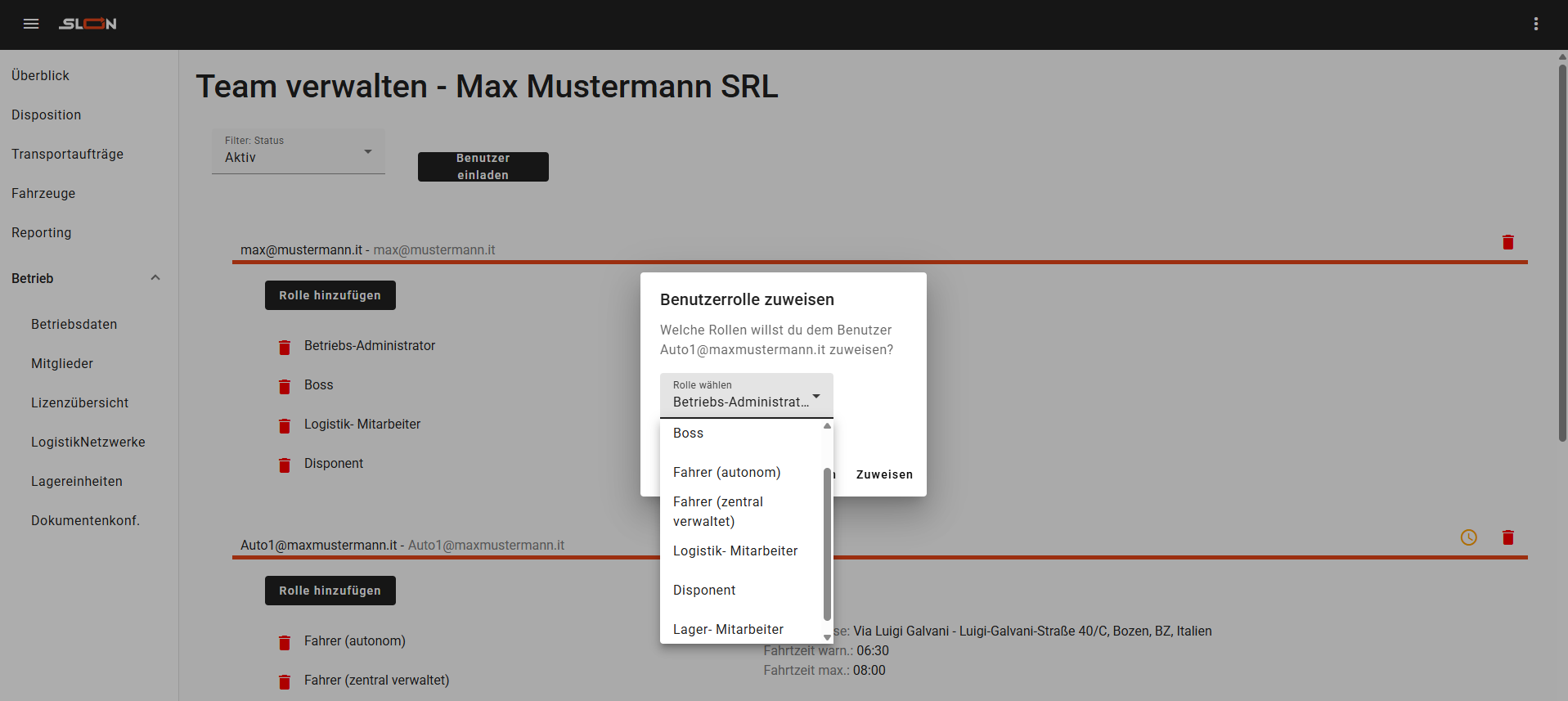Click the Benutzer einladen button
1568x701 pixels.
click(483, 167)
